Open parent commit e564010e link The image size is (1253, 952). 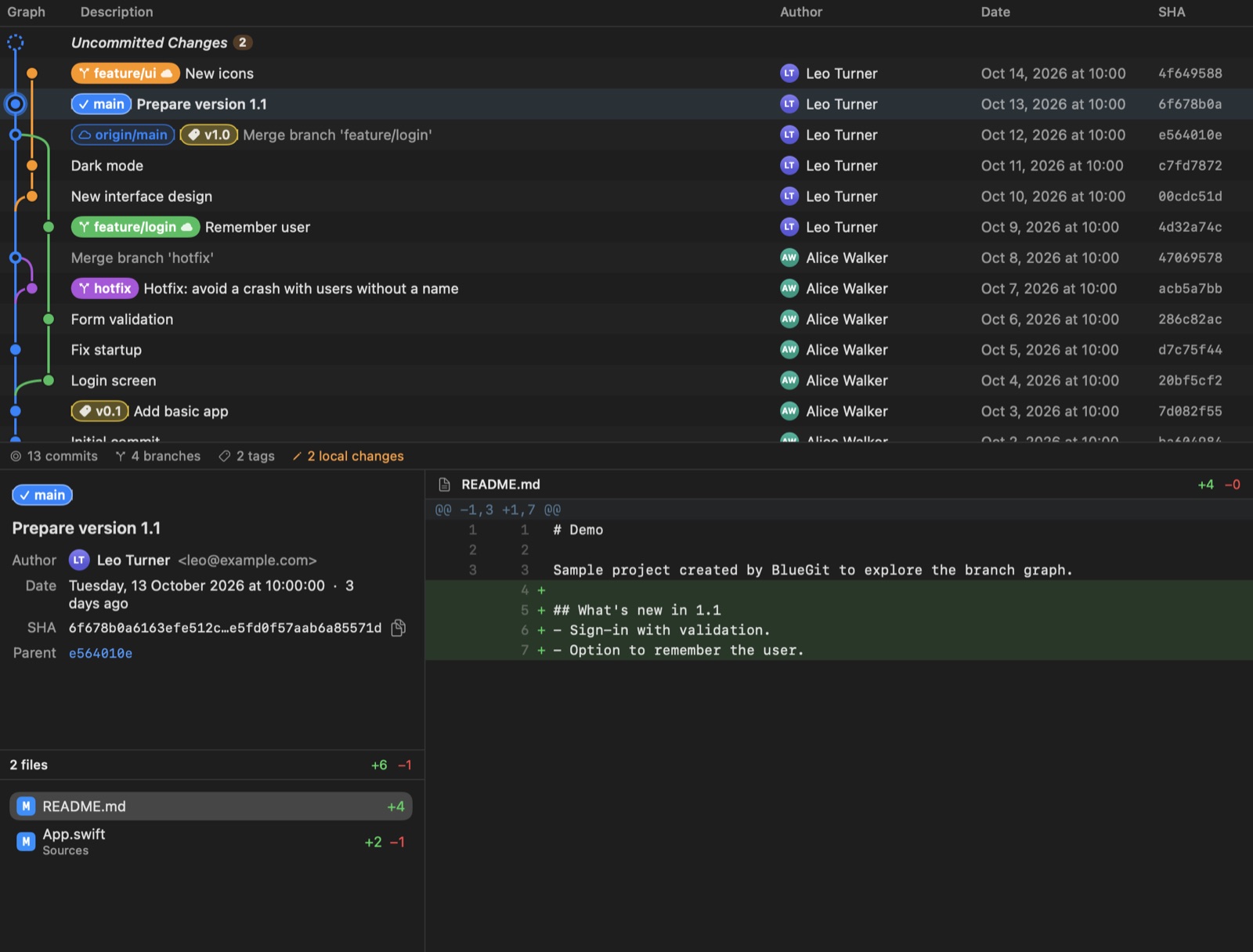click(x=100, y=653)
